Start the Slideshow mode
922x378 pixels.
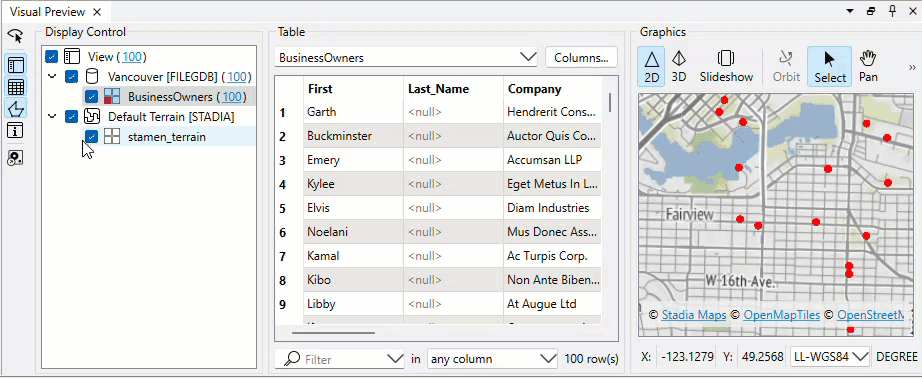(726, 66)
